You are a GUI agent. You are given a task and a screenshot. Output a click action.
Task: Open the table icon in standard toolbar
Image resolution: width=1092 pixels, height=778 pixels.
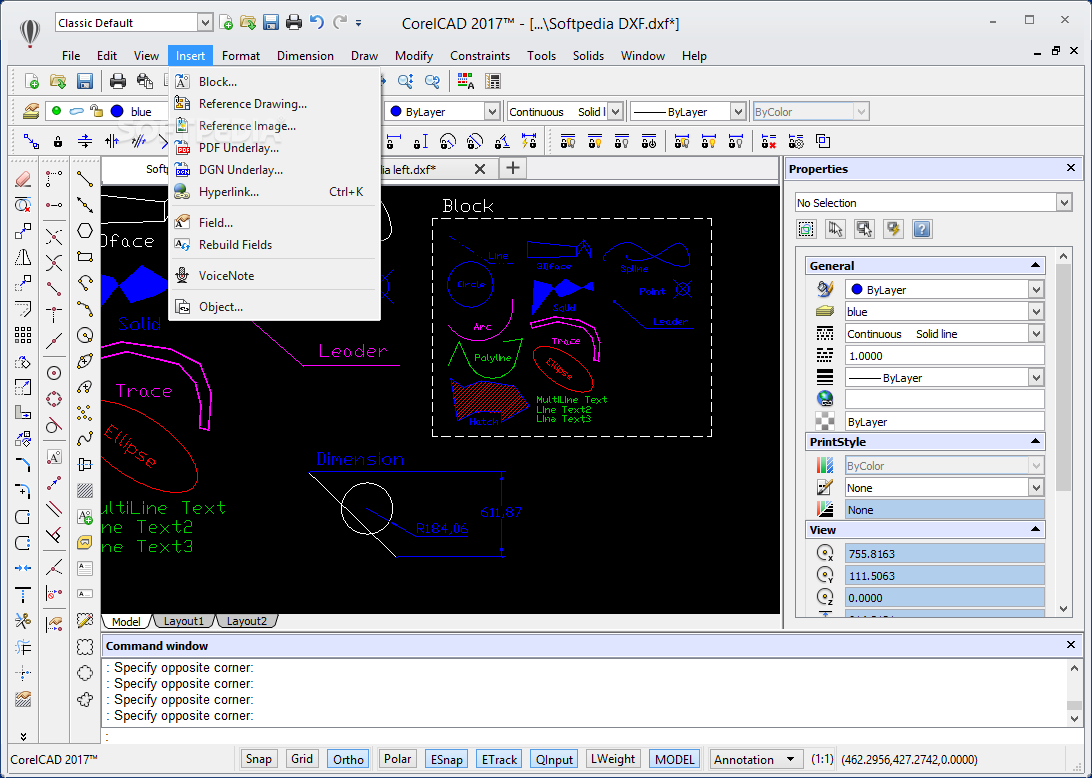(493, 81)
